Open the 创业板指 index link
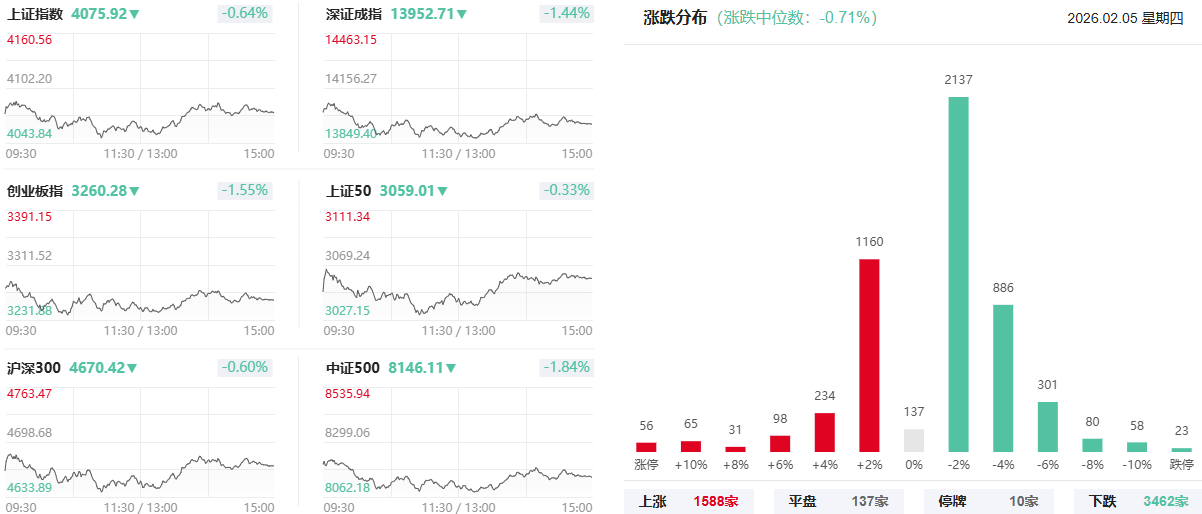This screenshot has width=1202, height=514. point(35,191)
